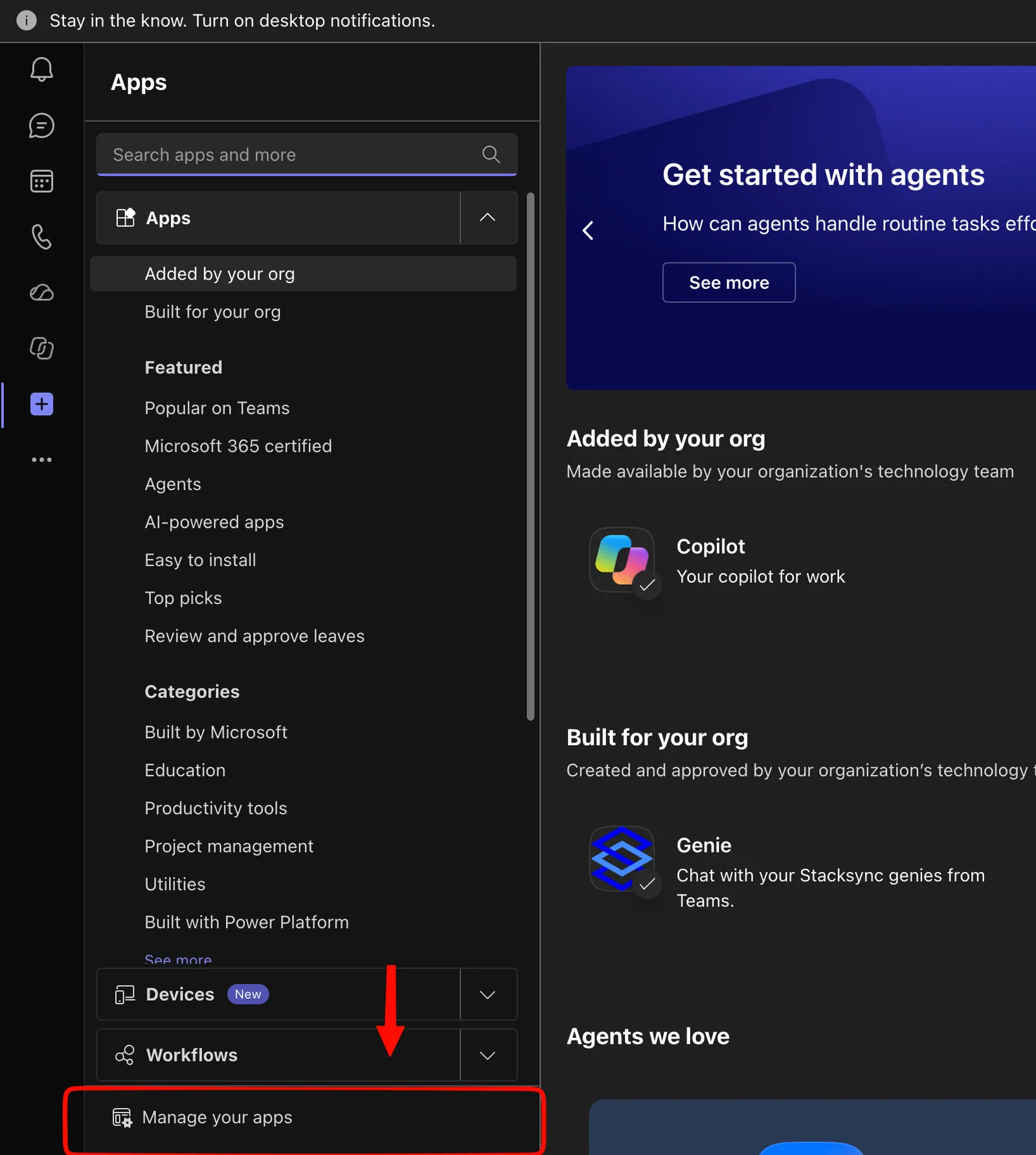This screenshot has width=1036, height=1155.
Task: Expand the Devices section chevron
Action: (488, 994)
